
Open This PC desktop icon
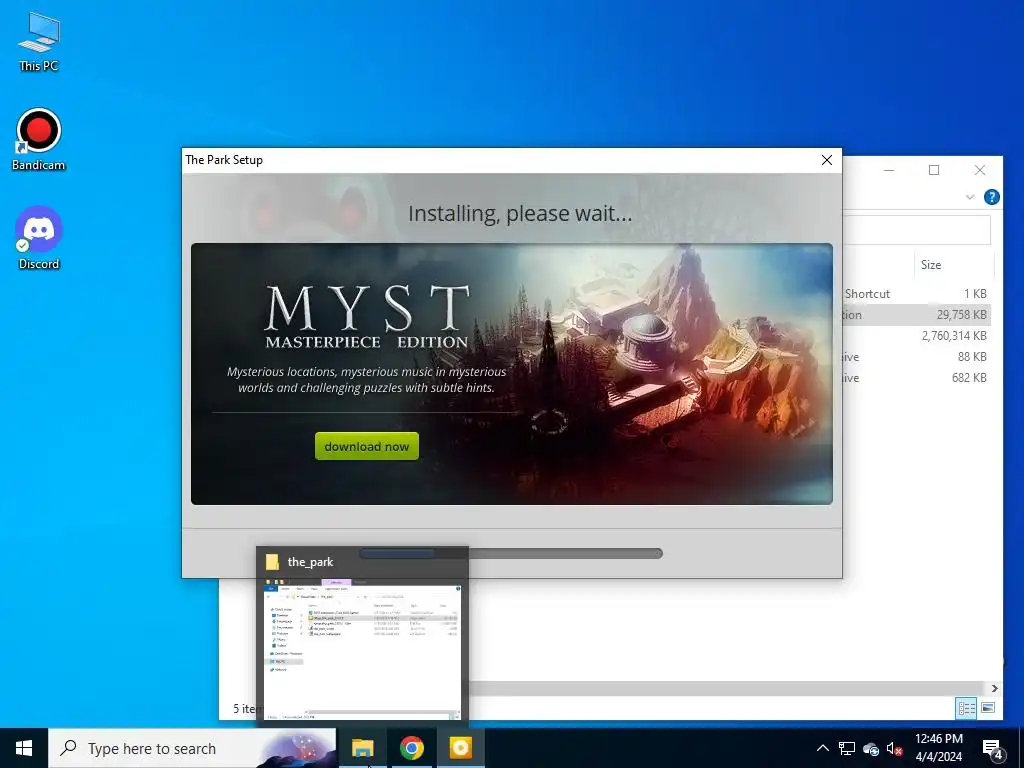click(39, 41)
